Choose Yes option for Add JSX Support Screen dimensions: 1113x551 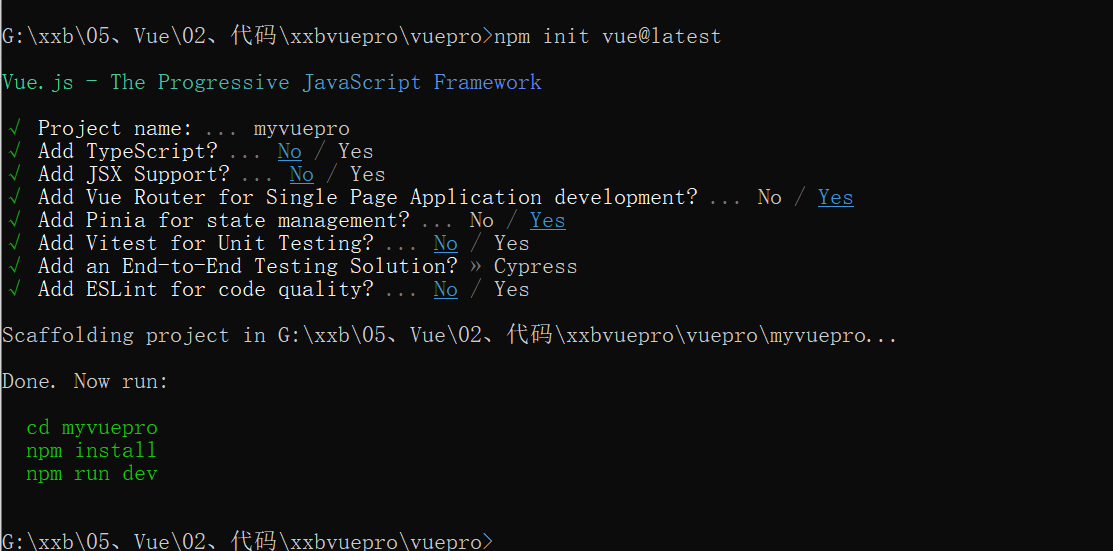click(x=368, y=175)
